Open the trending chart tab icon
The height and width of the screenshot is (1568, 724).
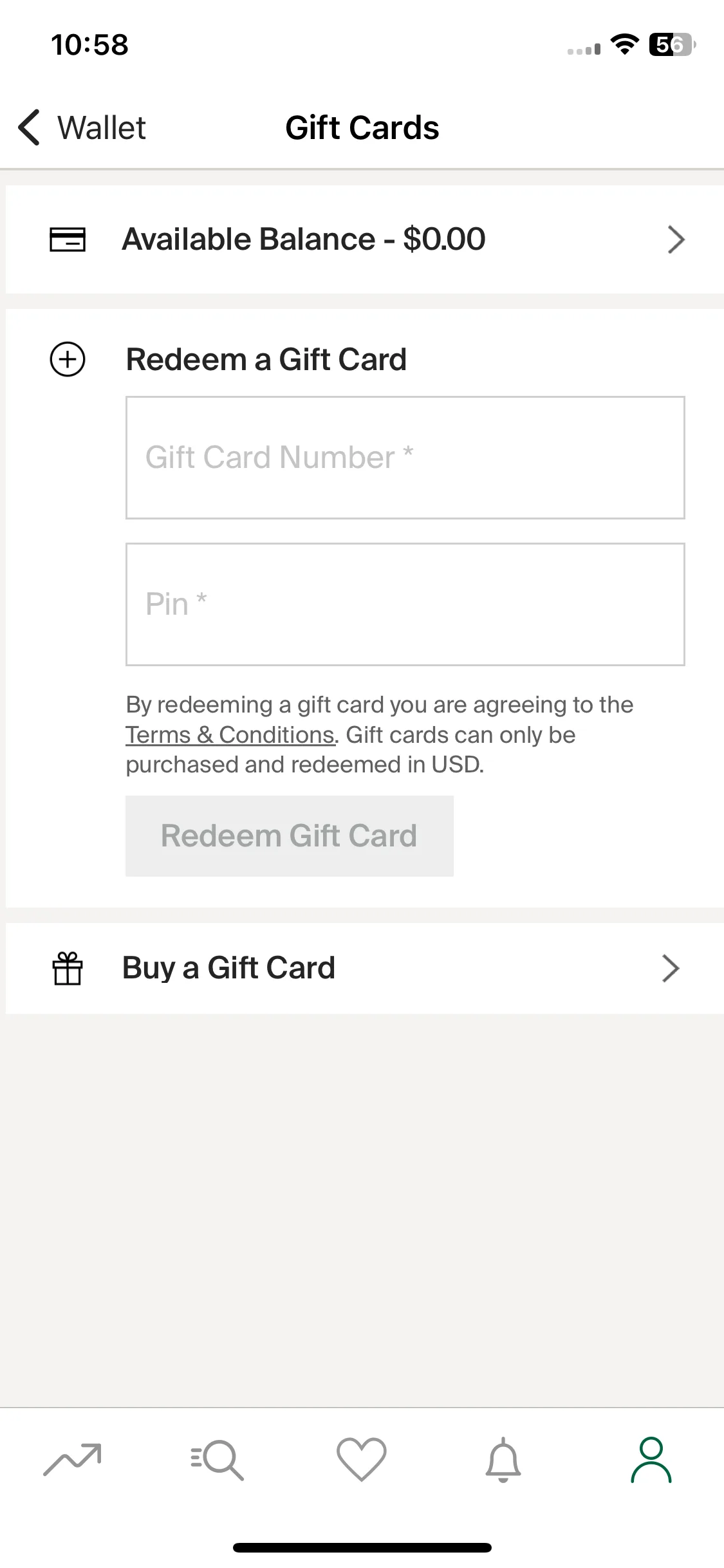pos(72,1459)
